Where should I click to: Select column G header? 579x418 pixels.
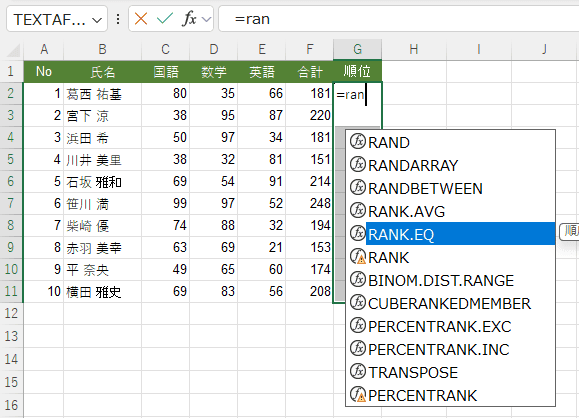coord(357,49)
